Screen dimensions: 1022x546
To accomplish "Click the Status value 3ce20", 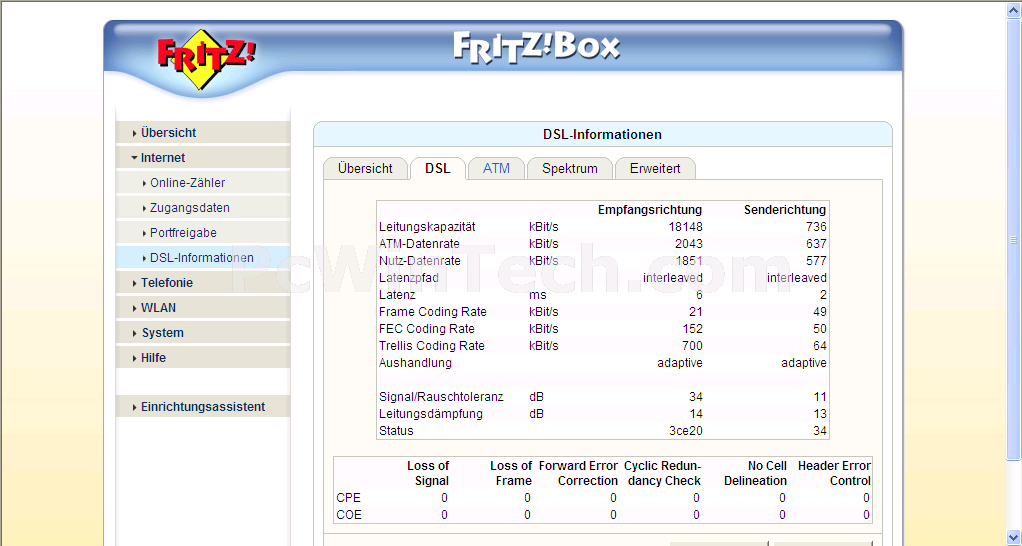I will point(686,431).
